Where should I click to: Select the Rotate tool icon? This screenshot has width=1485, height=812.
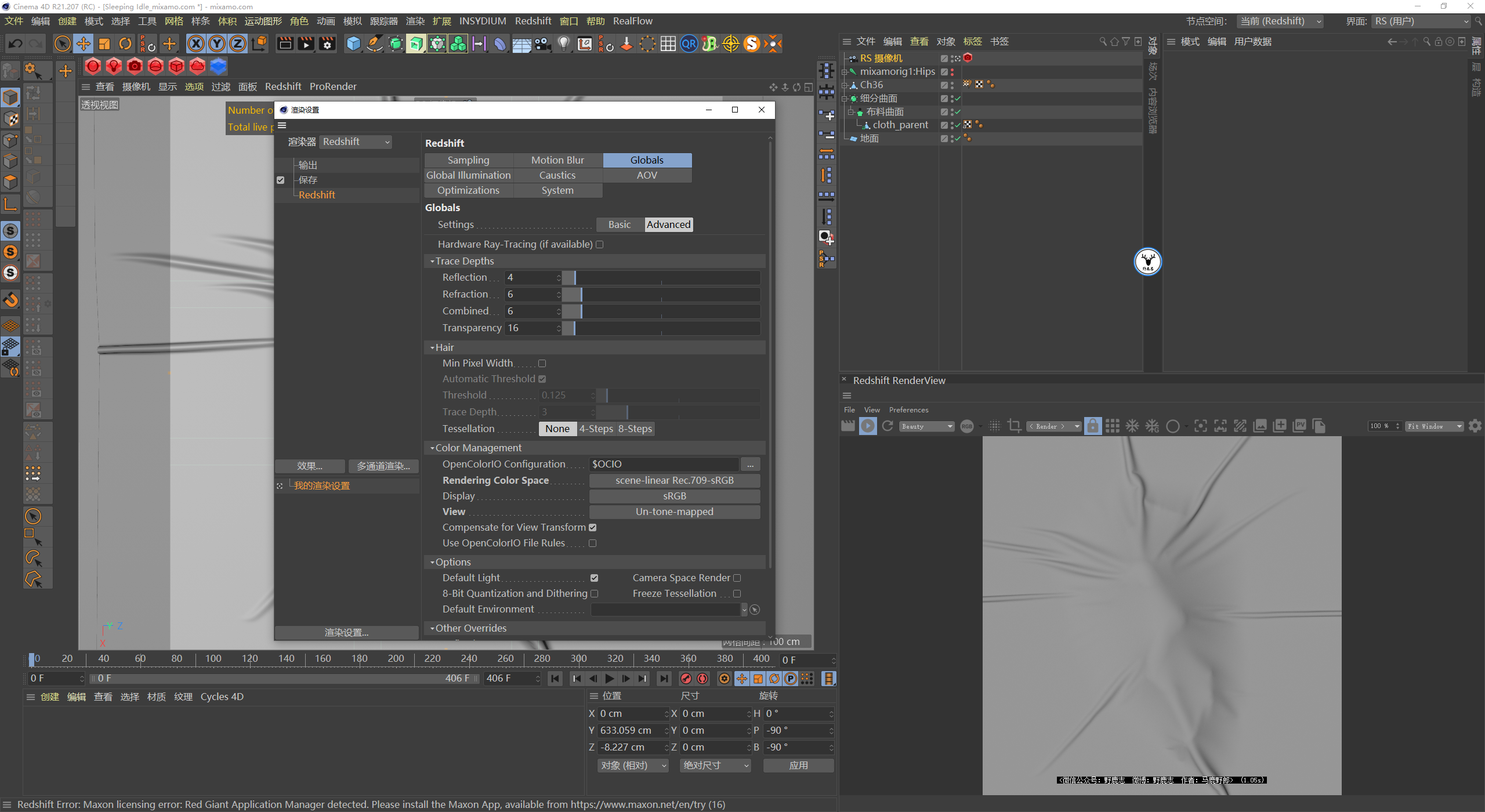click(125, 43)
